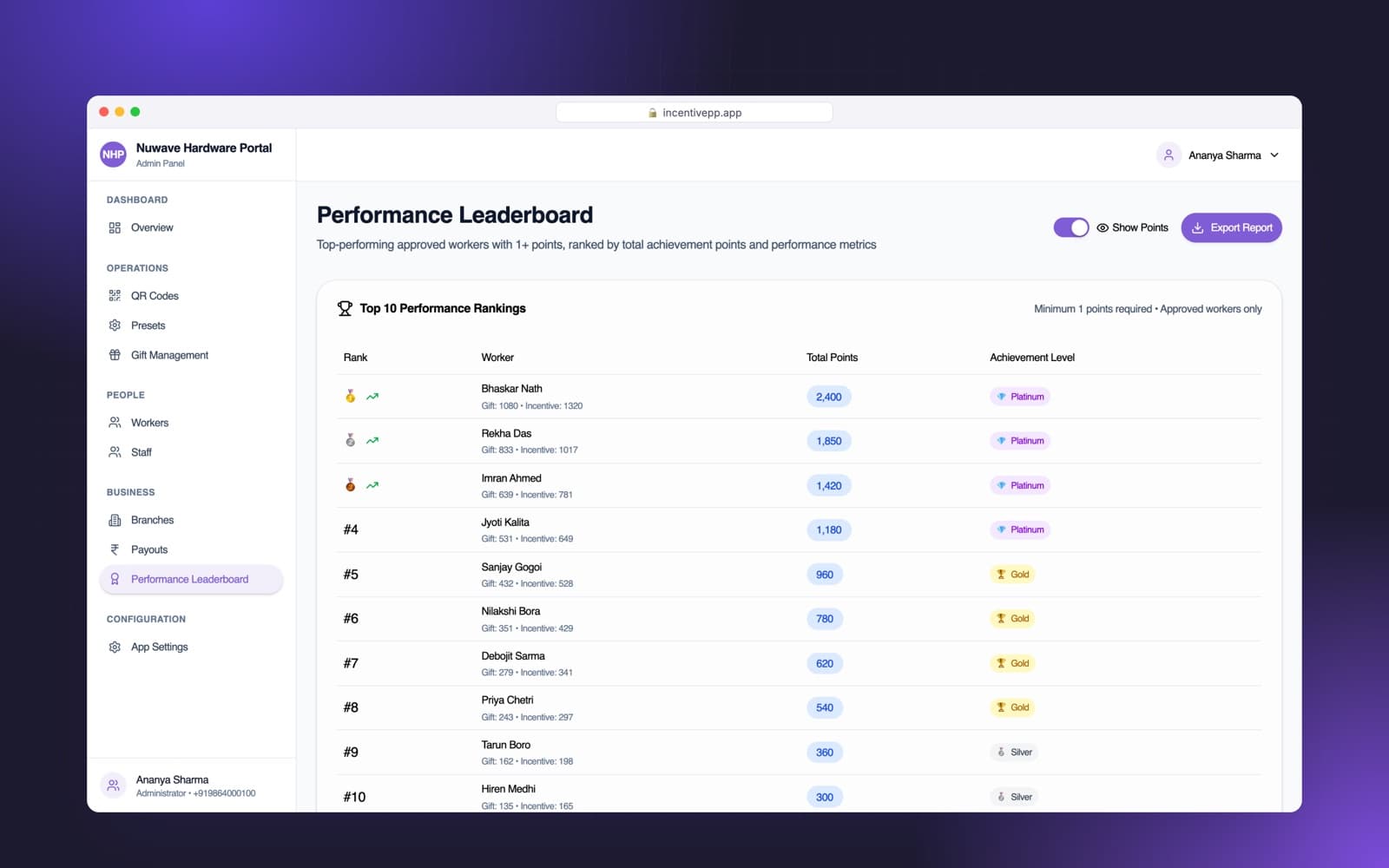This screenshot has height=868, width=1389.
Task: Navigate to Branches in sidebar
Action: (191, 520)
